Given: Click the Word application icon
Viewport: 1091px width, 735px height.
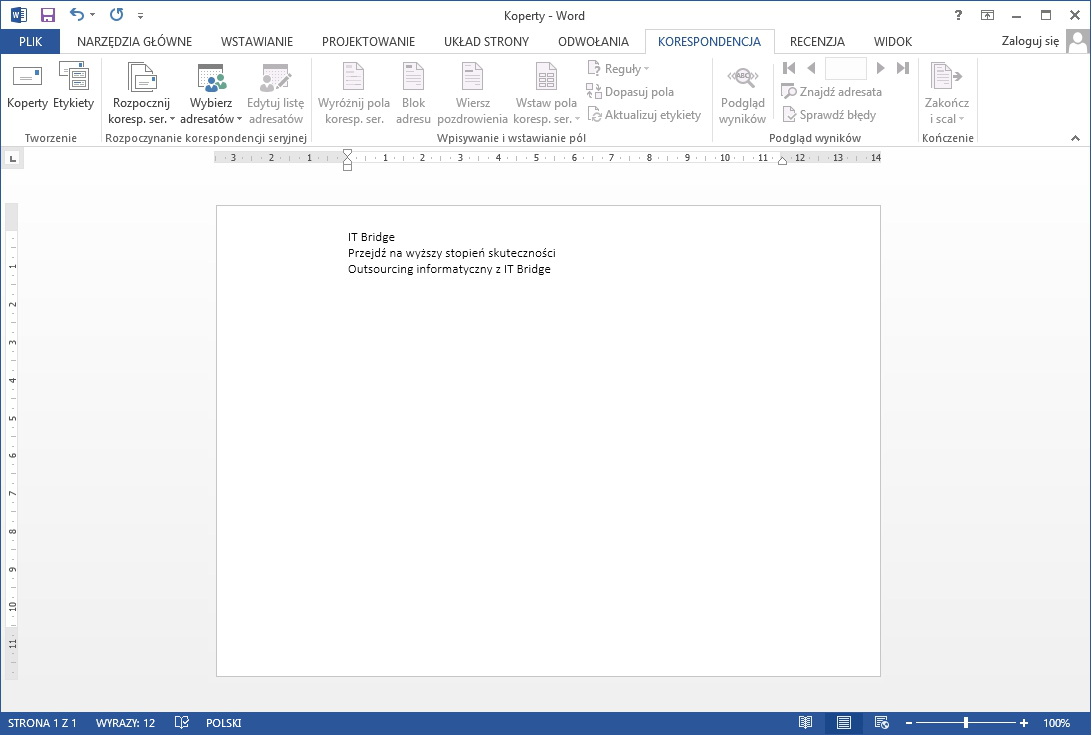Looking at the screenshot, I should click(x=18, y=15).
